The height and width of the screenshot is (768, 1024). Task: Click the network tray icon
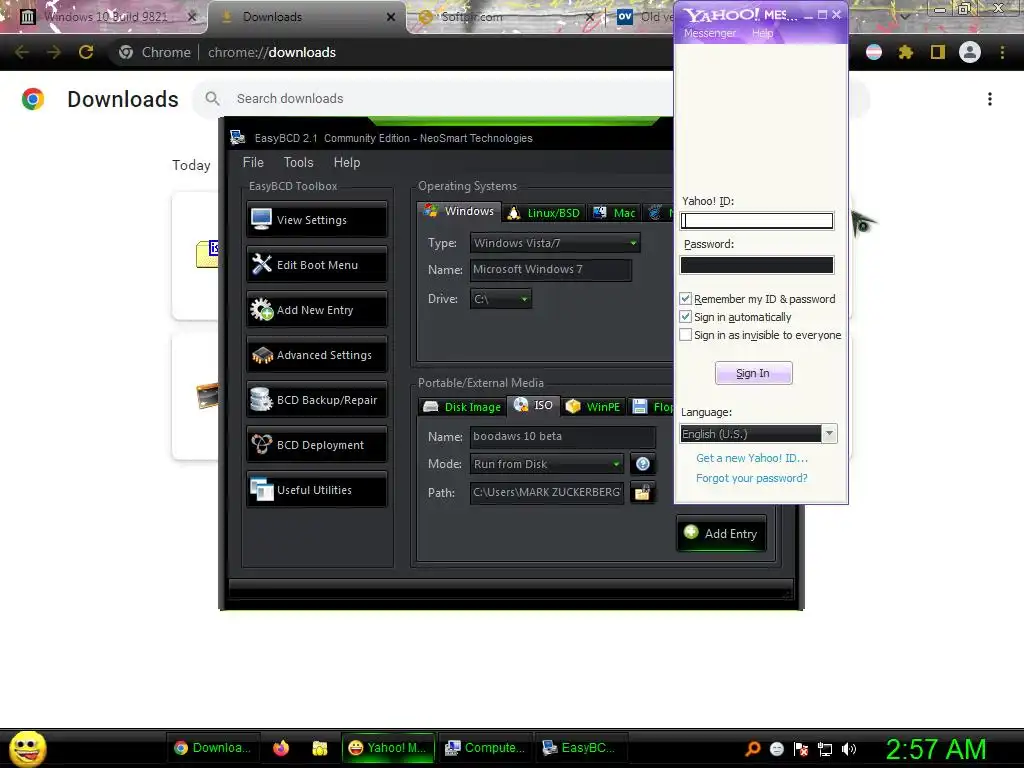825,749
